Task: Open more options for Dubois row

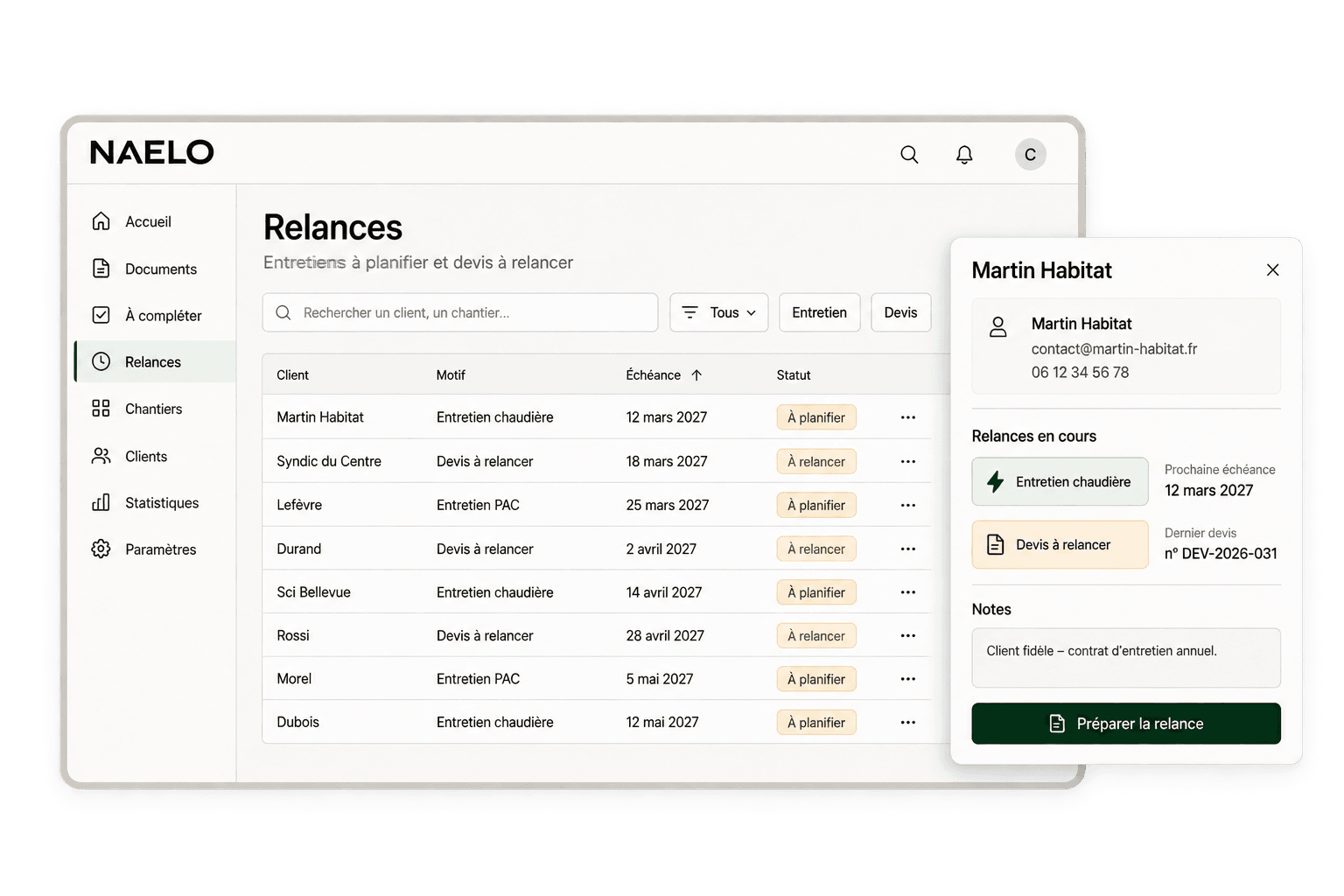Action: pyautogui.click(x=908, y=722)
